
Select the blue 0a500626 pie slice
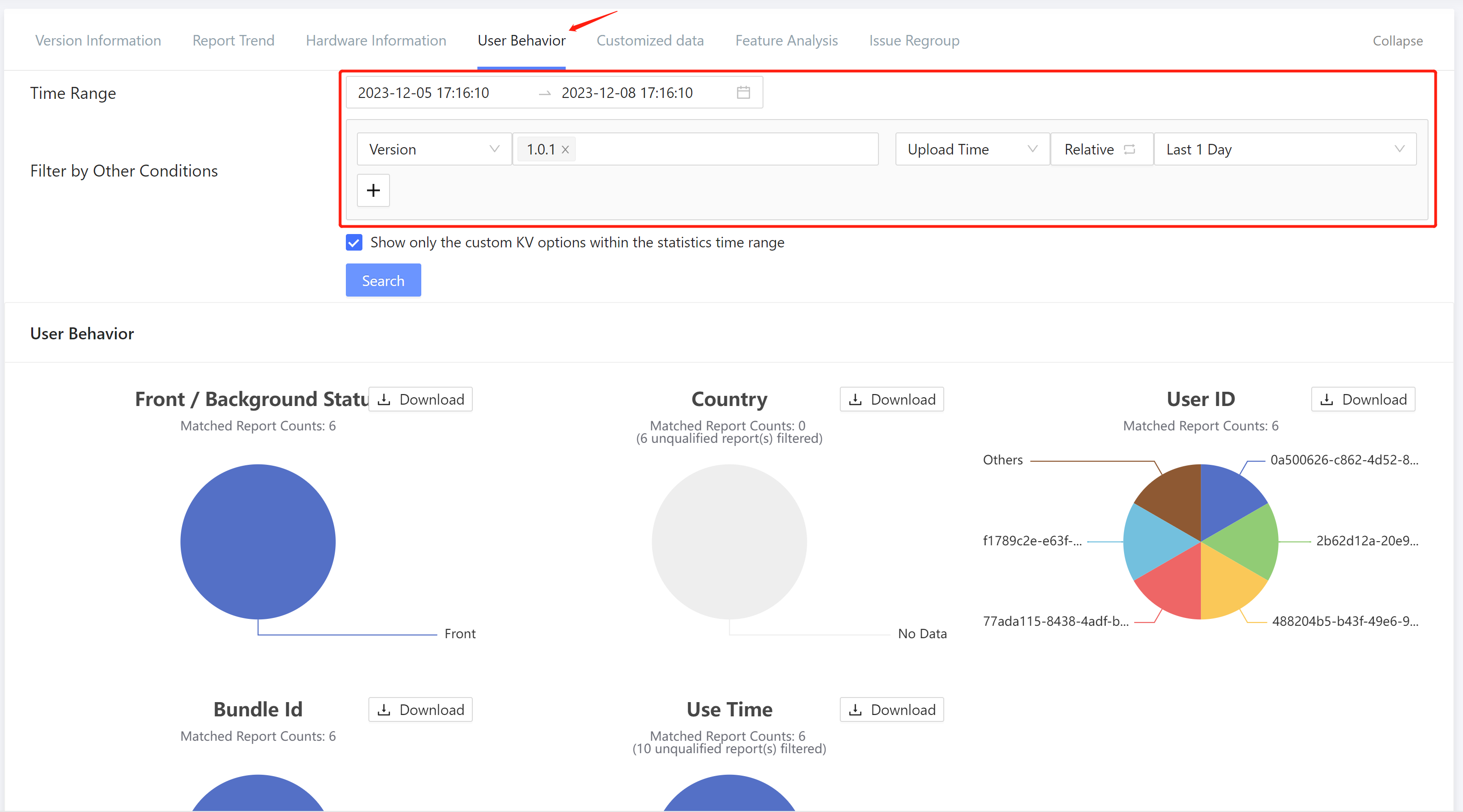(x=1227, y=495)
